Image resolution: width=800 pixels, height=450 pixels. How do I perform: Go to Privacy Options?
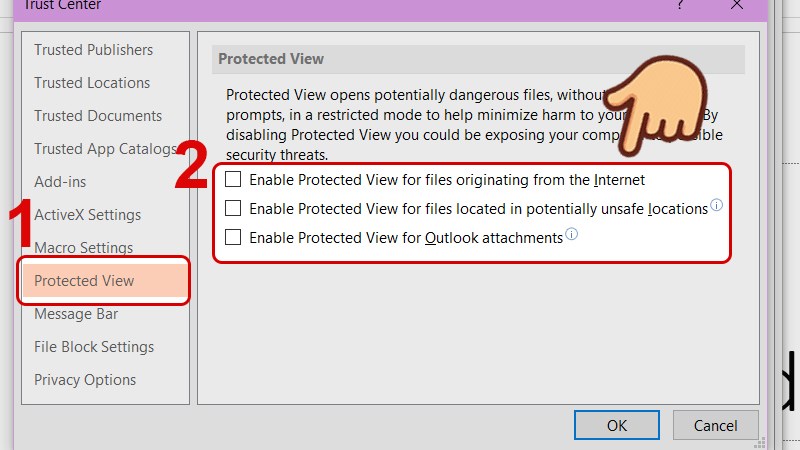85,380
